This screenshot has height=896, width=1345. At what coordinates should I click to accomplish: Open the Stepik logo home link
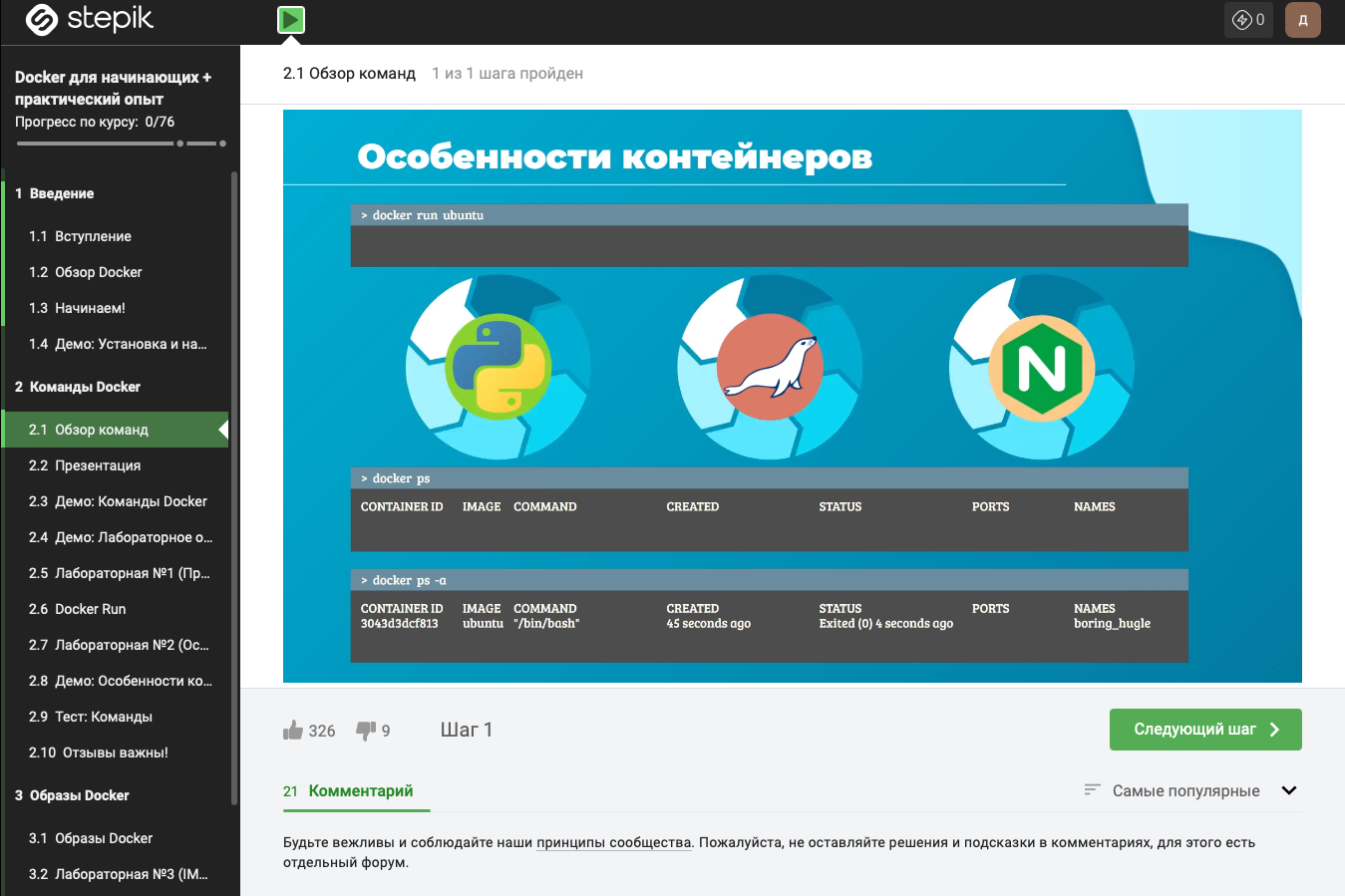tap(90, 20)
